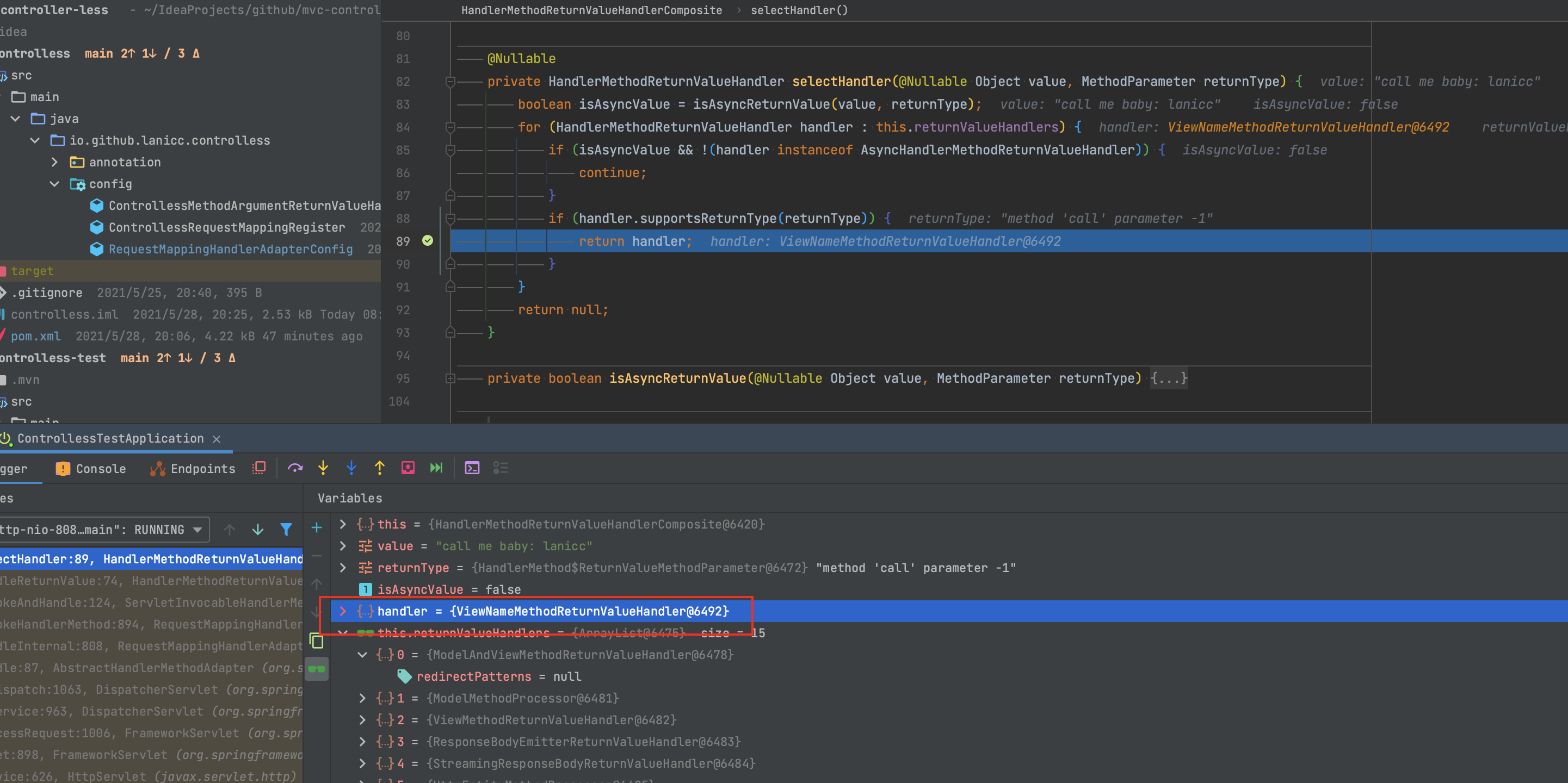Click the New Watch plus icon
The width and height of the screenshot is (1568, 783).
coord(317,528)
